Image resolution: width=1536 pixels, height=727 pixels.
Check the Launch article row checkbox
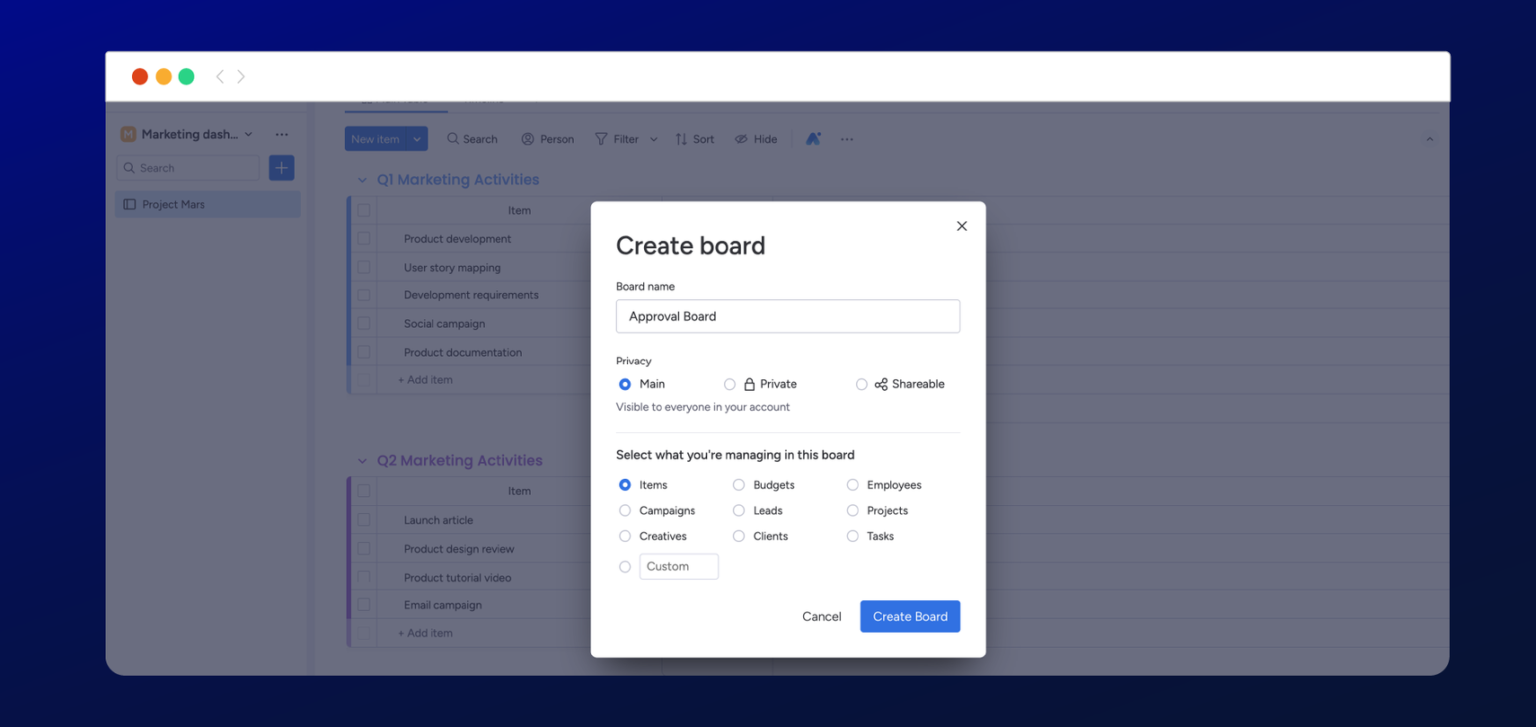[364, 520]
